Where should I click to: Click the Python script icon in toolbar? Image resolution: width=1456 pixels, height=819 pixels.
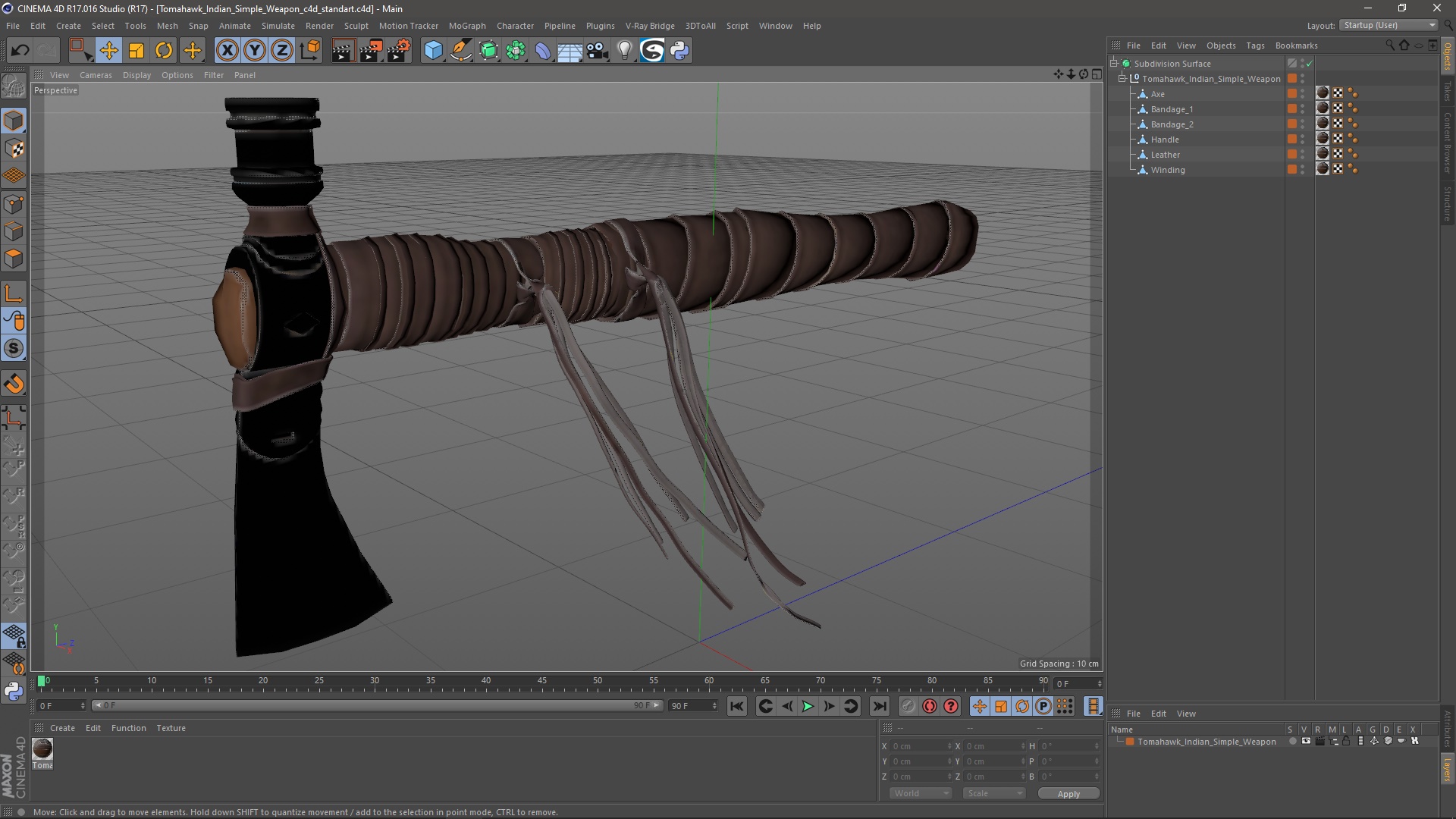click(680, 51)
